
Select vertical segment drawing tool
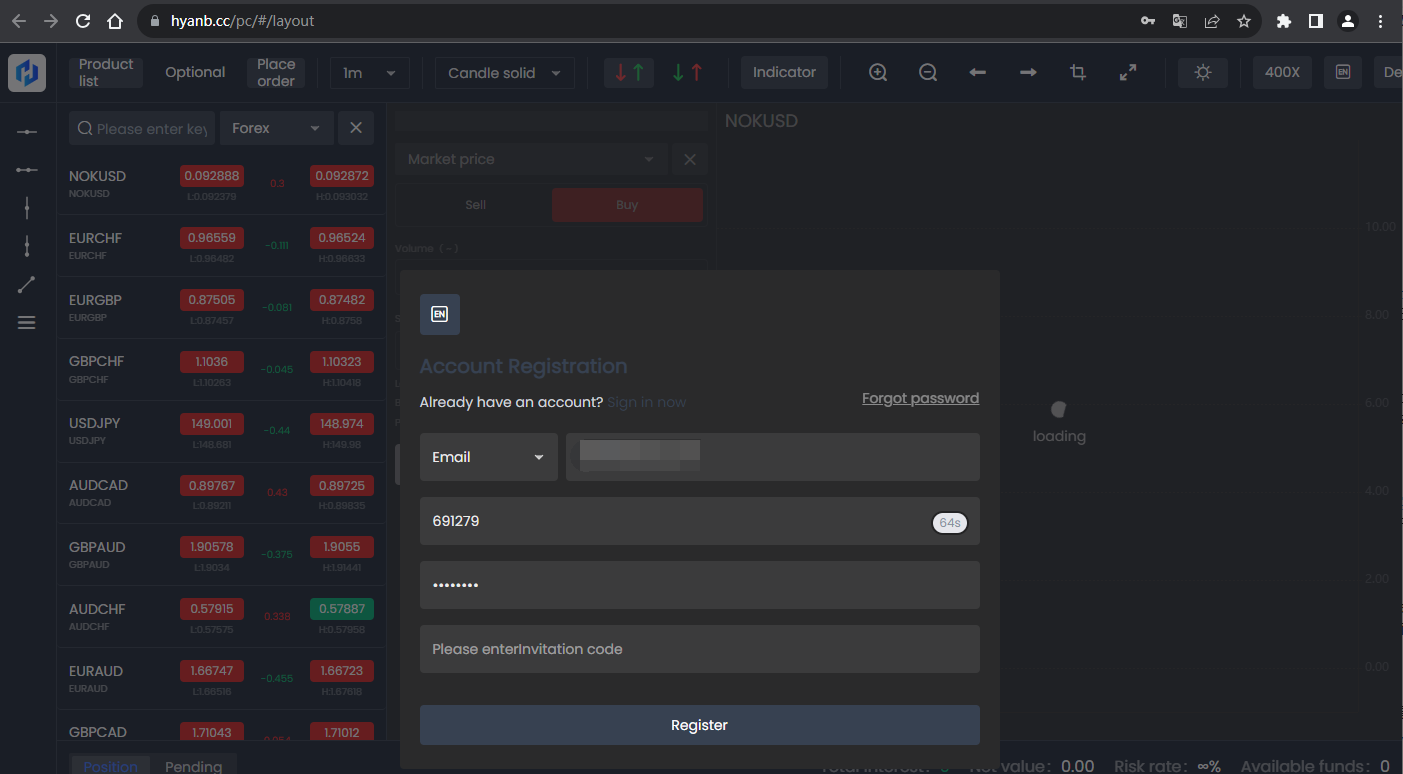pos(27,246)
